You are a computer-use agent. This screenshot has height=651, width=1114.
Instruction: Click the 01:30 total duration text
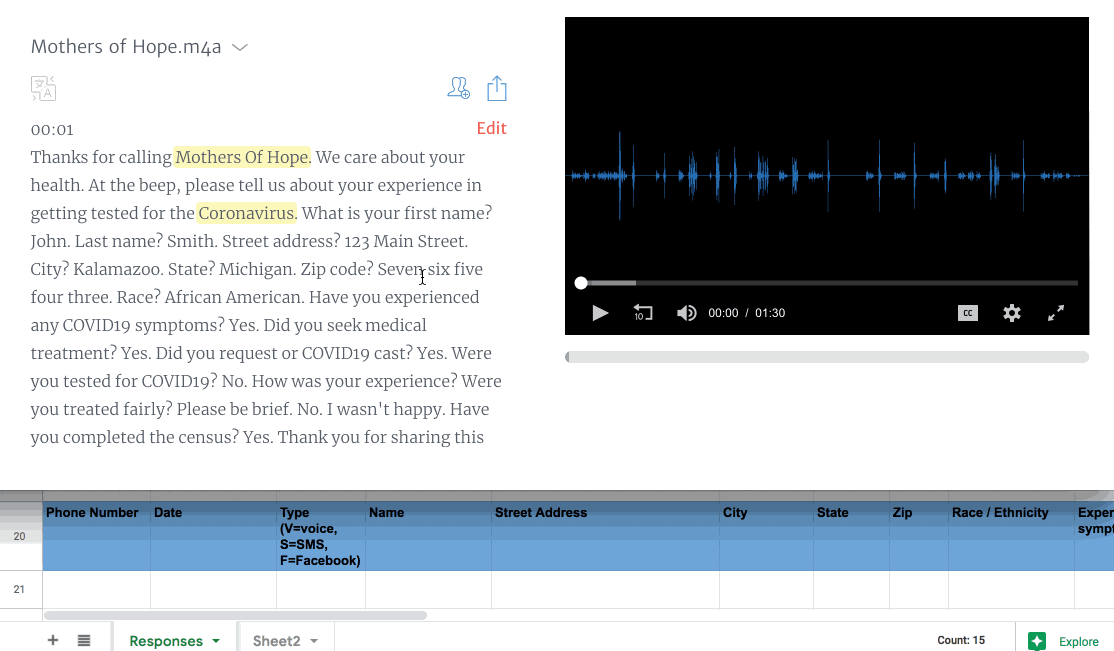770,313
